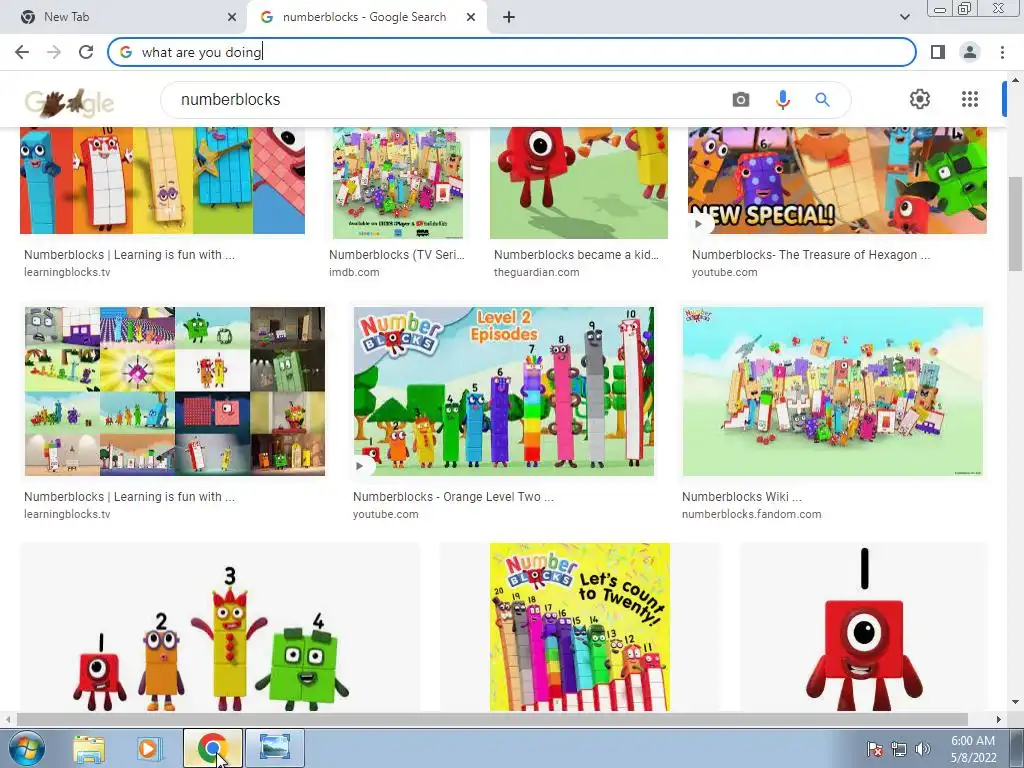Close the numberblocks Google Search tab
The height and width of the screenshot is (768, 1024).
pyautogui.click(x=471, y=17)
